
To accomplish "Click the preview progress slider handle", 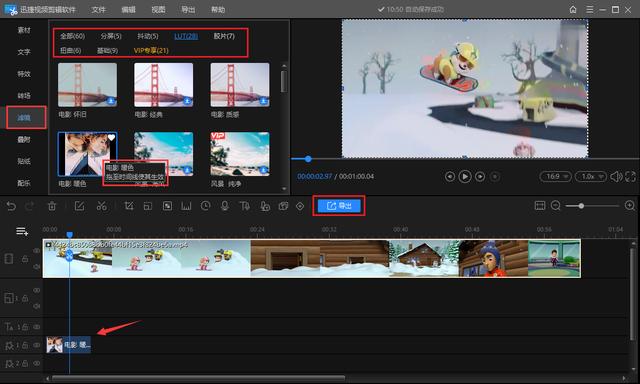I will 308,159.
